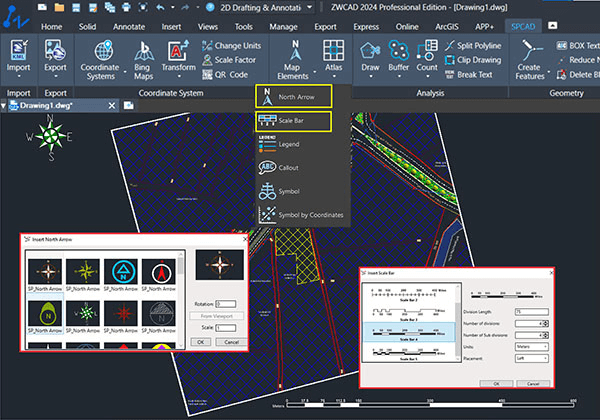This screenshot has height=420, width=600.
Task: Click the Draw polygon tool icon
Action: coord(370,50)
